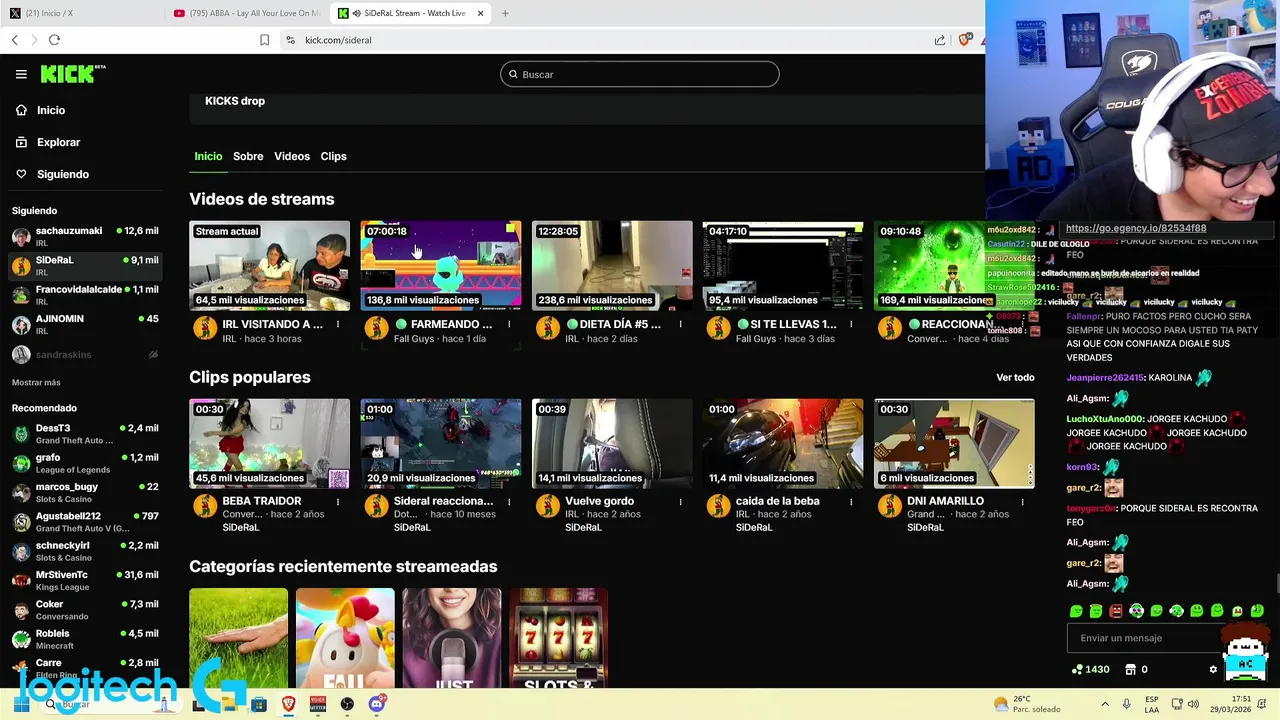The height and width of the screenshot is (720, 1280).
Task: Click the home icon beside Inicio
Action: [21, 110]
